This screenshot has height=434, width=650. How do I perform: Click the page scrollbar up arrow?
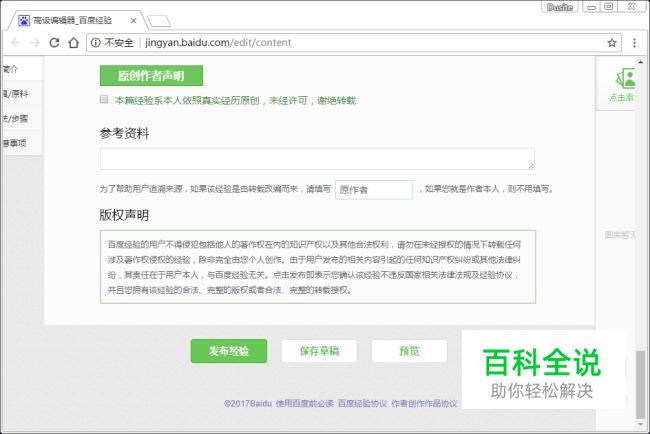(641, 62)
